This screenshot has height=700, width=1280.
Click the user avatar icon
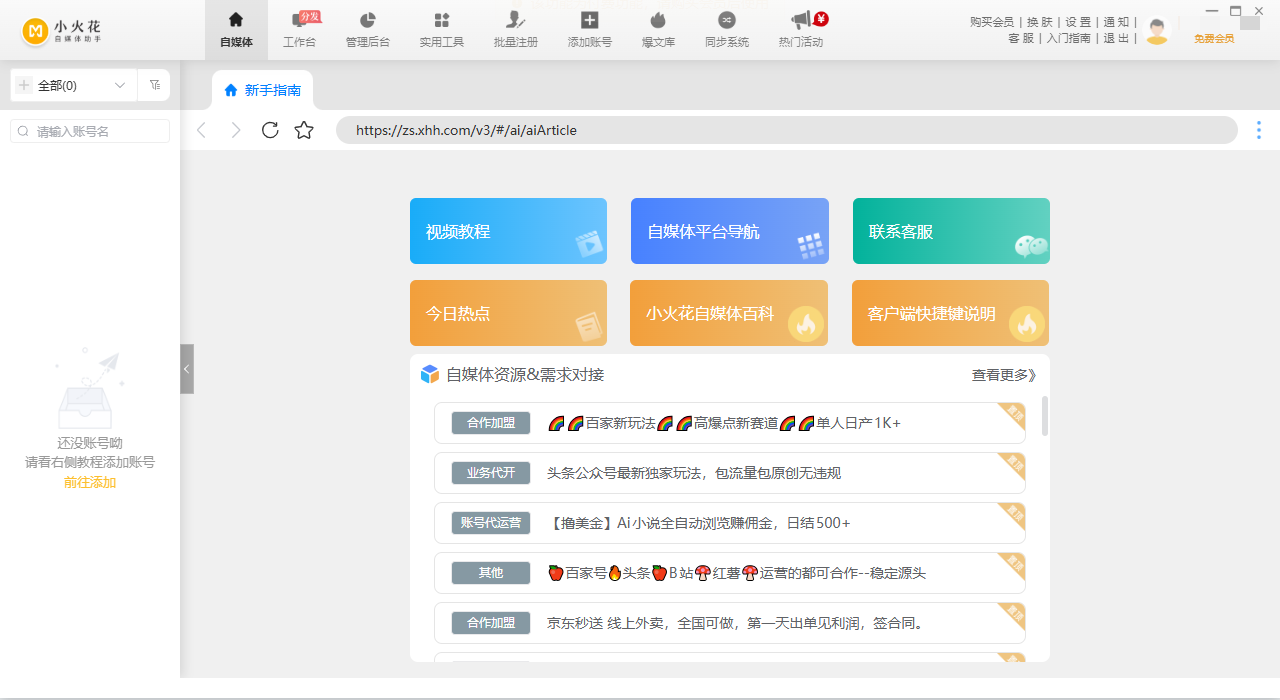1157,31
